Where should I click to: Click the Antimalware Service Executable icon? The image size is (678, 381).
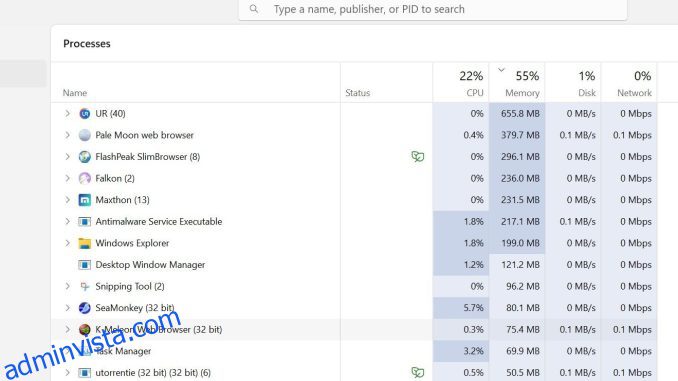coord(85,222)
